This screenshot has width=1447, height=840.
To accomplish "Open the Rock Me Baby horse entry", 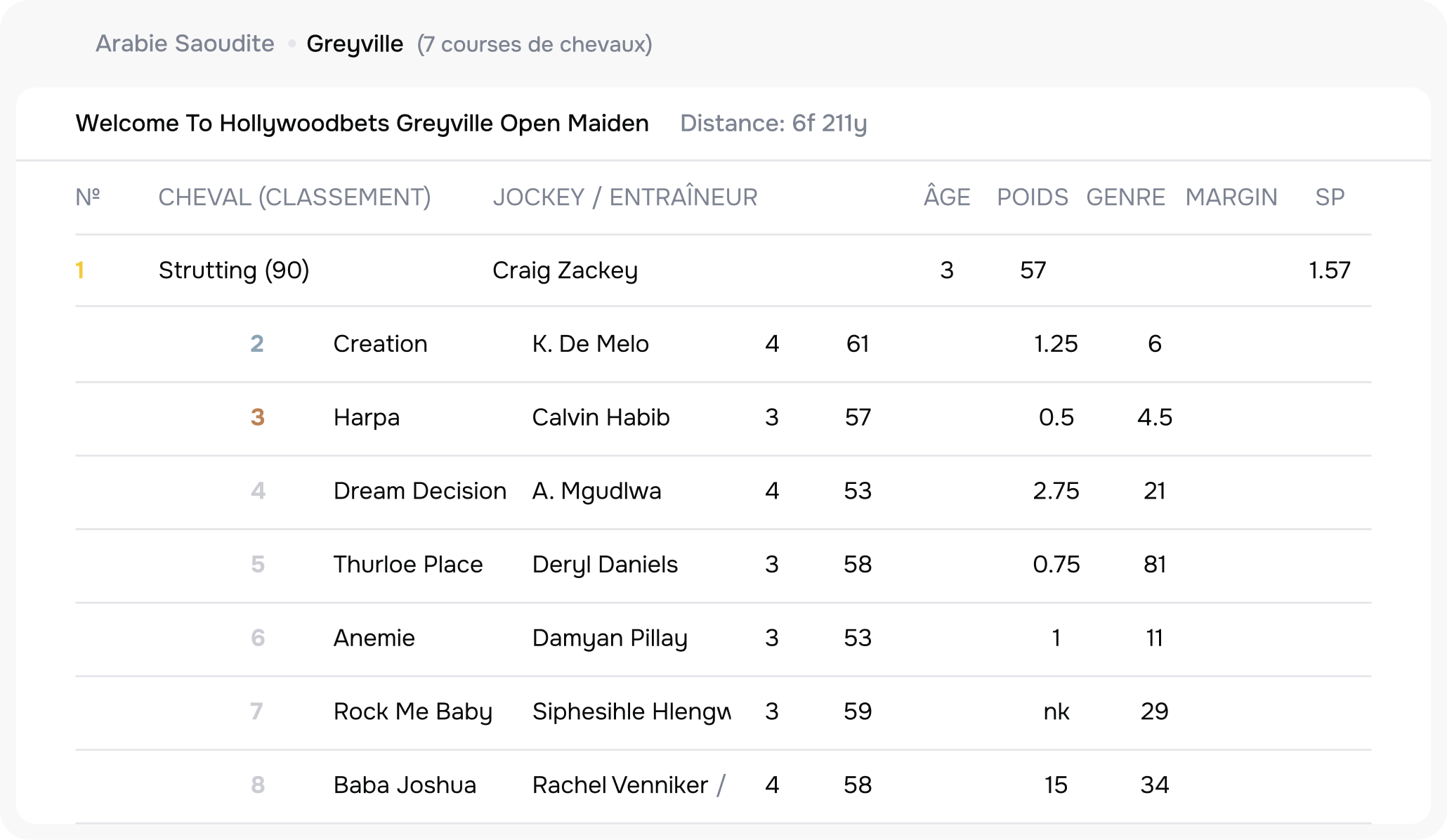I will coord(412,711).
